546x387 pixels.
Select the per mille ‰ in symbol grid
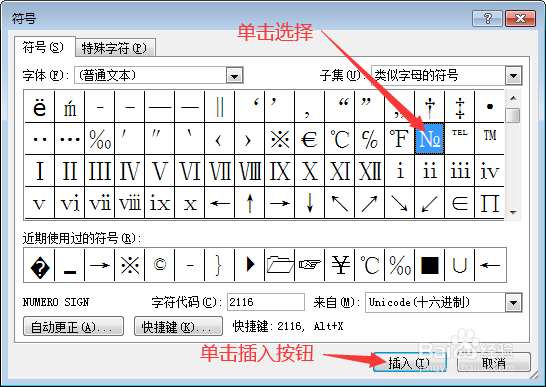pos(100,139)
